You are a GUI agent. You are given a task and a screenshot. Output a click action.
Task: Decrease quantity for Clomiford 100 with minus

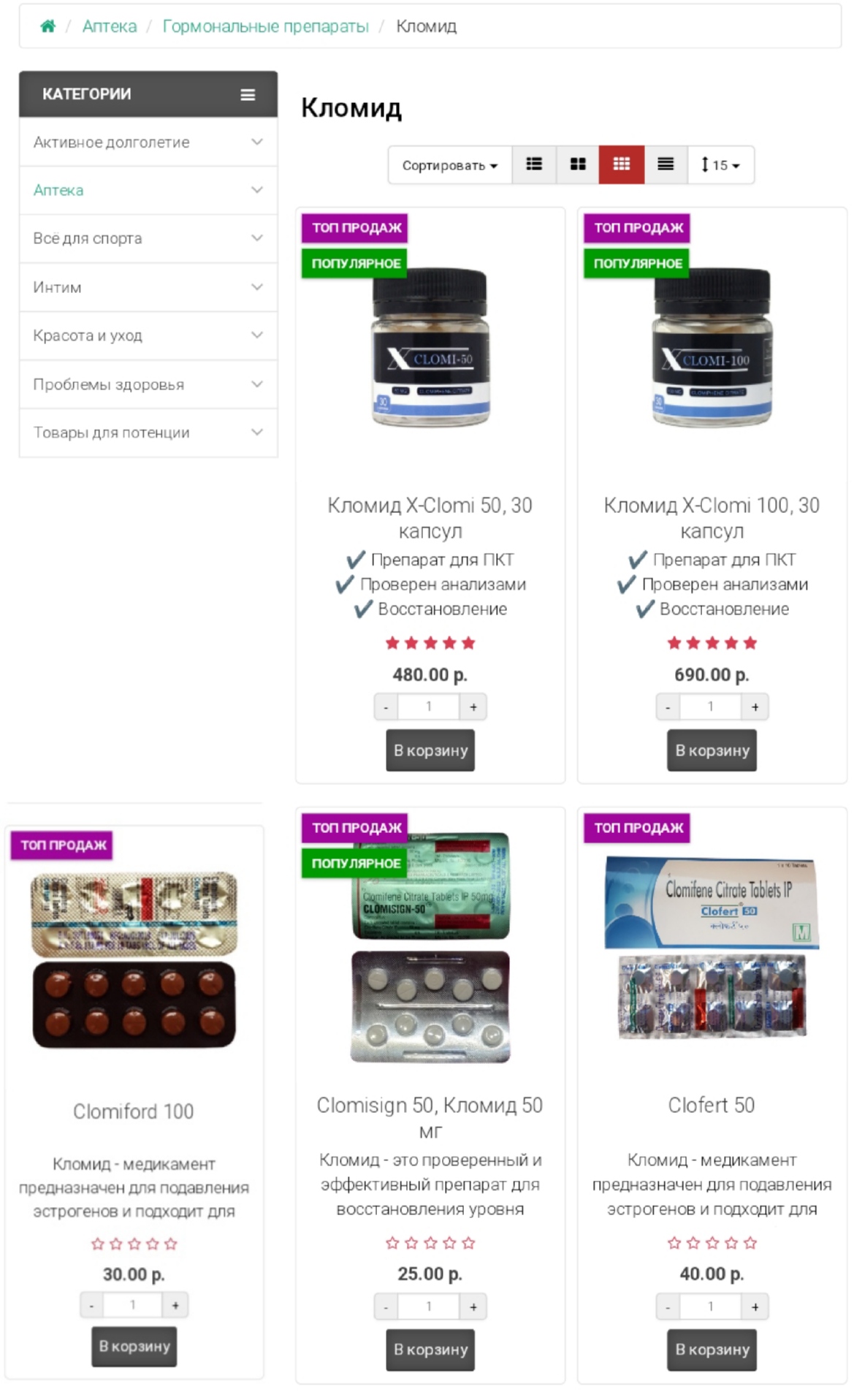coord(91,1305)
